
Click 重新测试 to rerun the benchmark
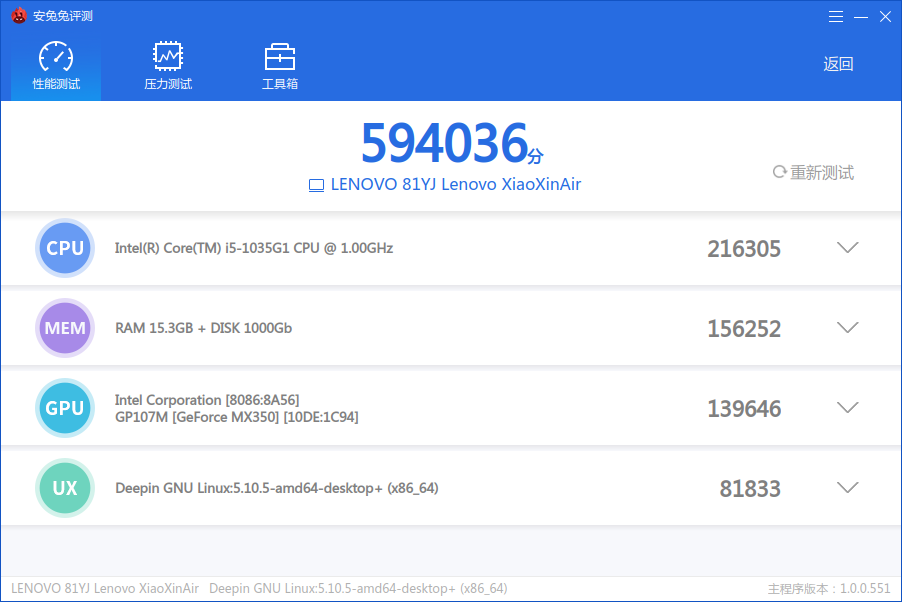(813, 172)
